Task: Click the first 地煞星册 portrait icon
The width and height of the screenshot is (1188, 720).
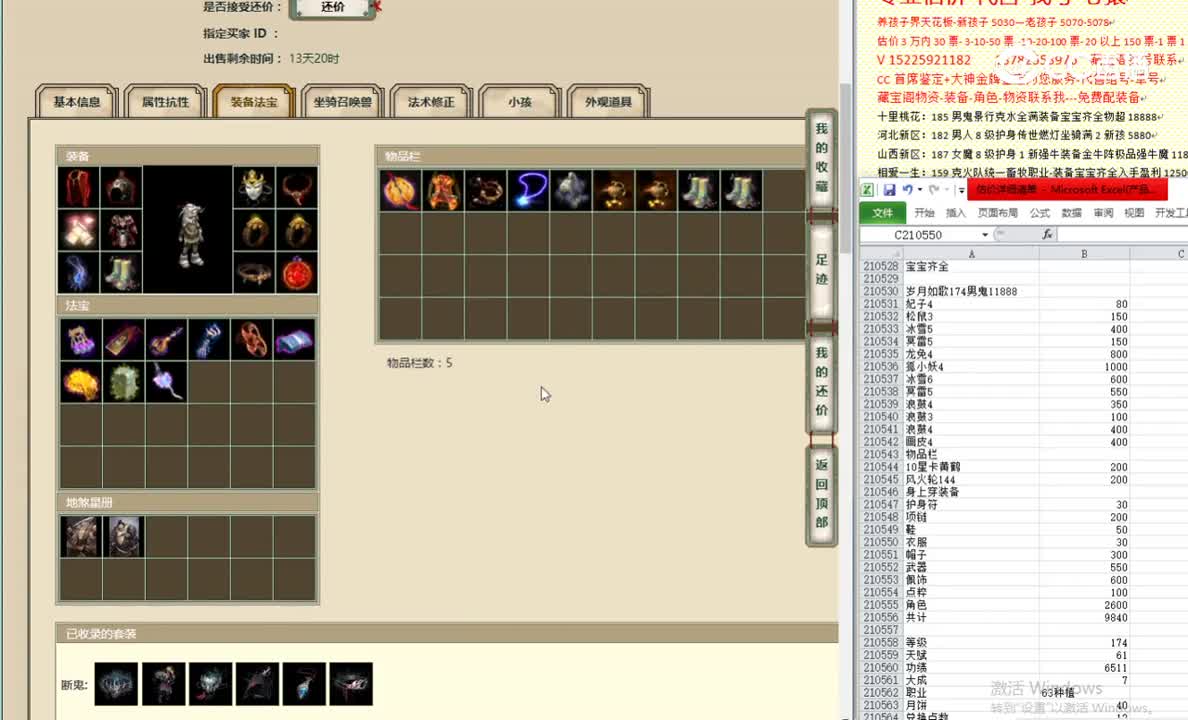Action: (x=80, y=537)
